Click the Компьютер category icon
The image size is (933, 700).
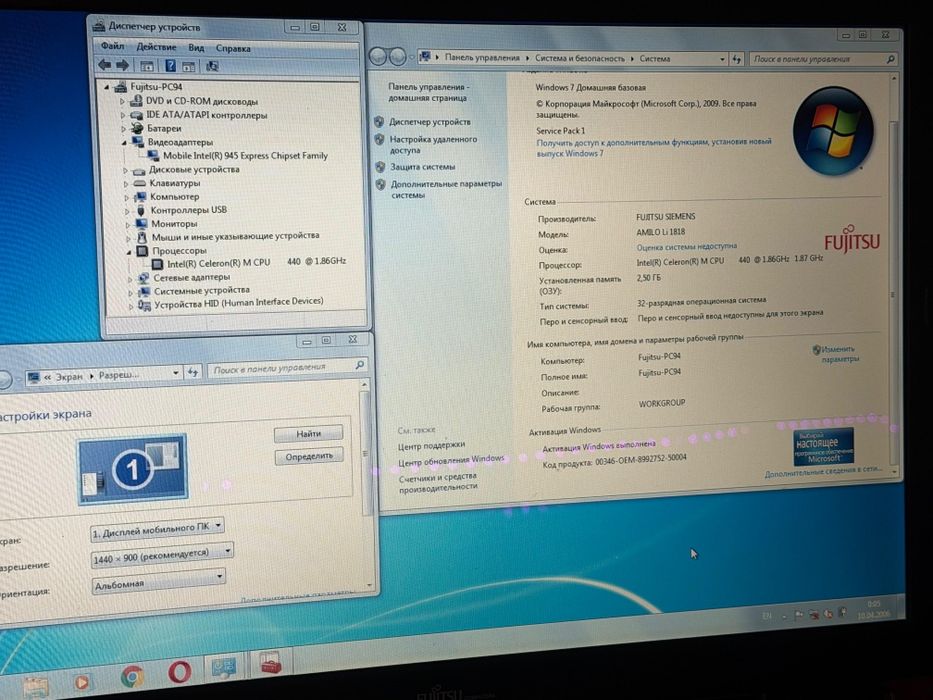140,196
